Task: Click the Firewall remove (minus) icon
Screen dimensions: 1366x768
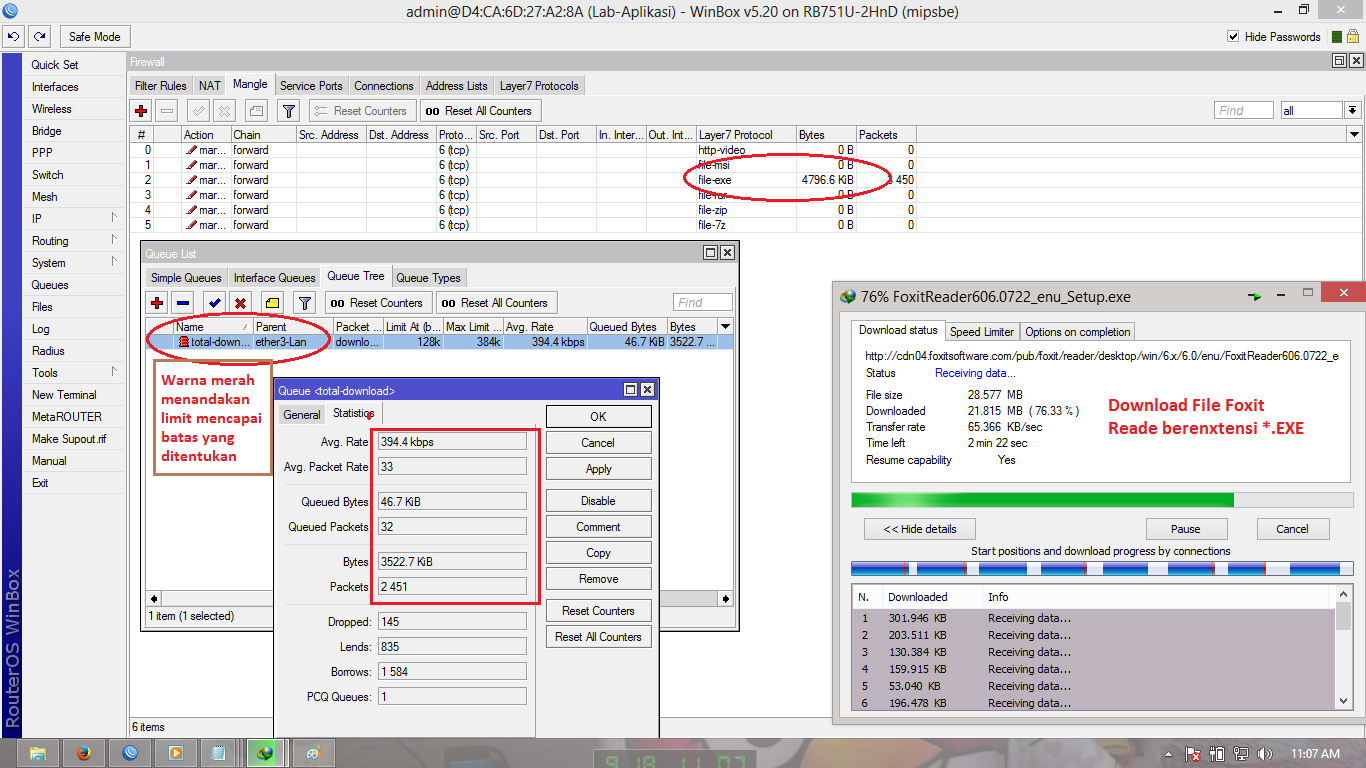Action: pyautogui.click(x=168, y=111)
